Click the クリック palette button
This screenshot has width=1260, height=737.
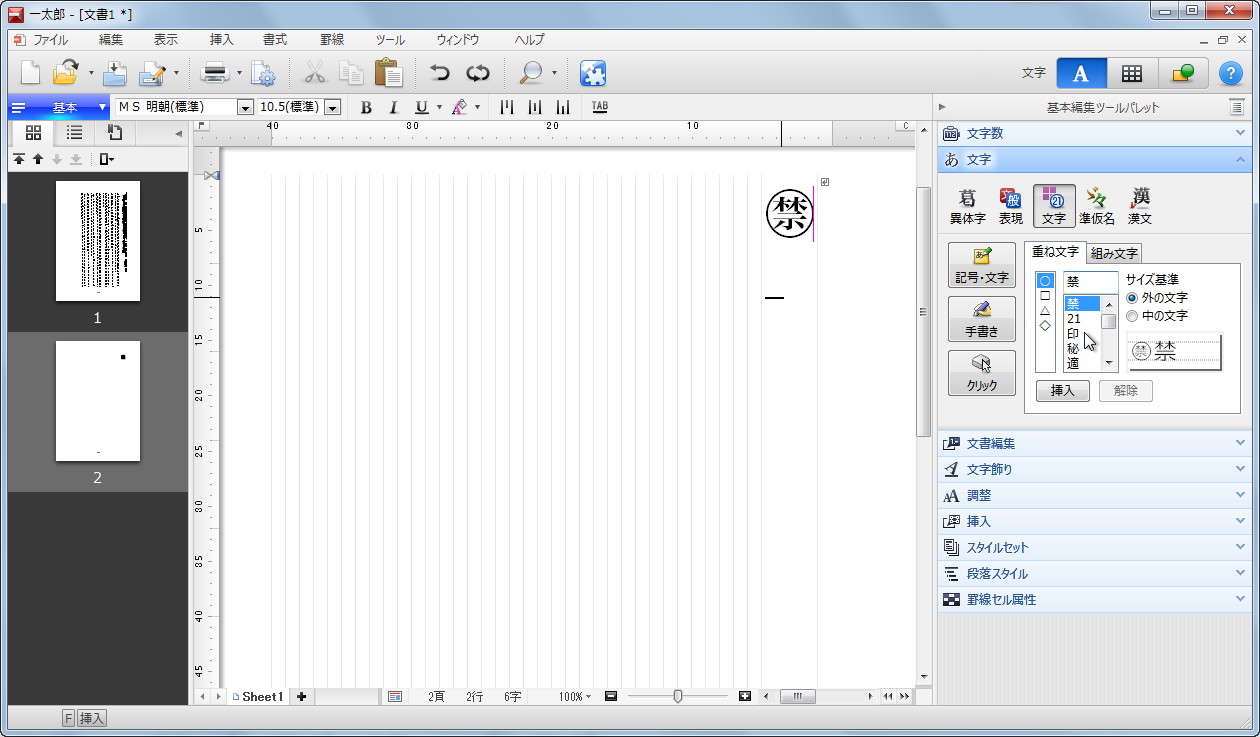(x=982, y=373)
